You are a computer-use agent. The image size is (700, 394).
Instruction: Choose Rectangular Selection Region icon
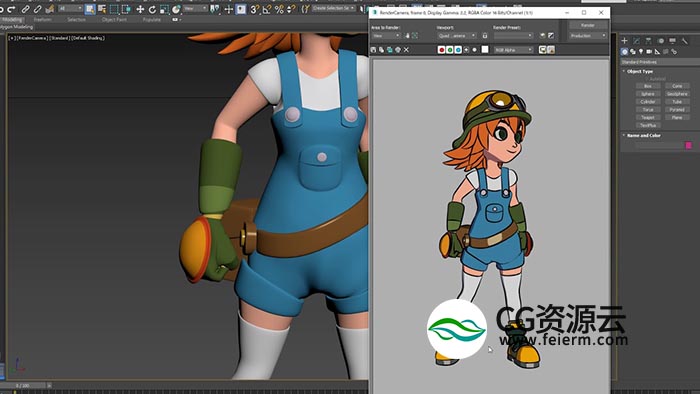[x=114, y=9]
